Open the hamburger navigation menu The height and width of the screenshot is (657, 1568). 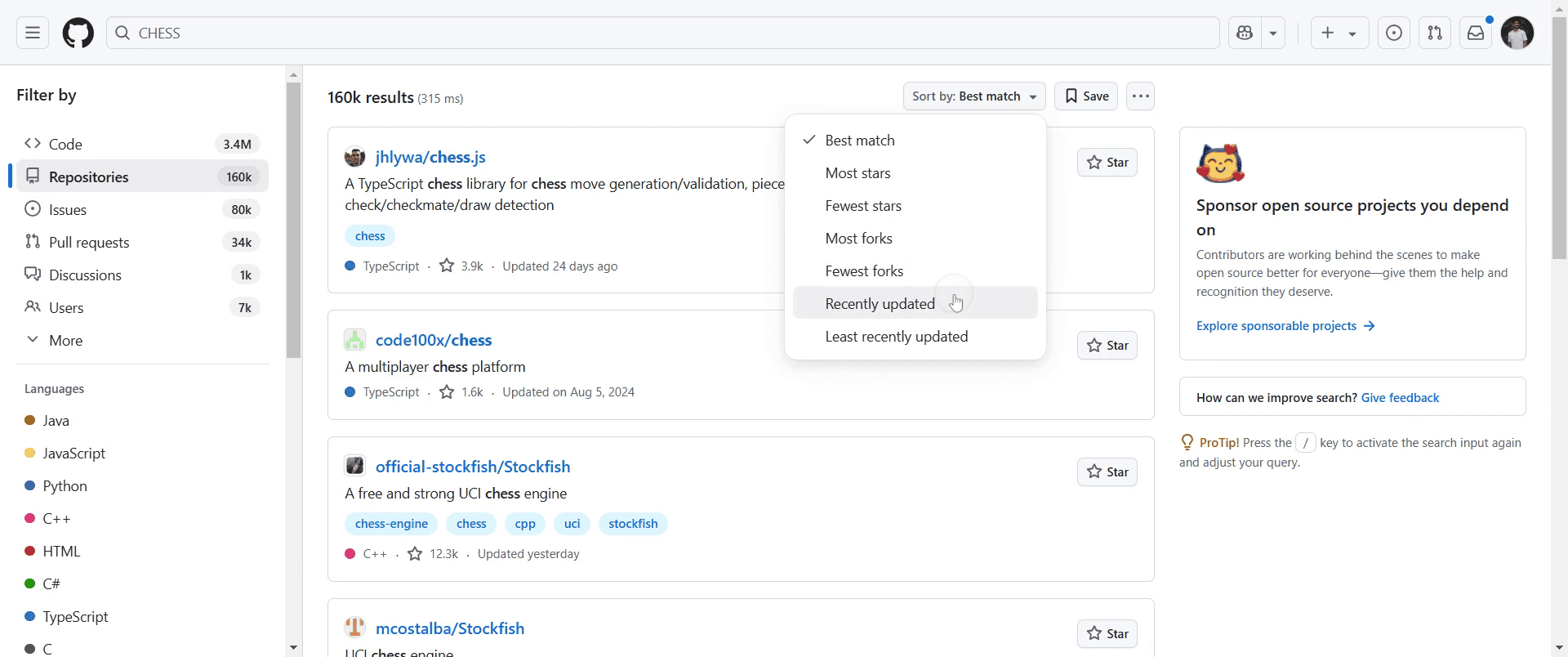33,33
